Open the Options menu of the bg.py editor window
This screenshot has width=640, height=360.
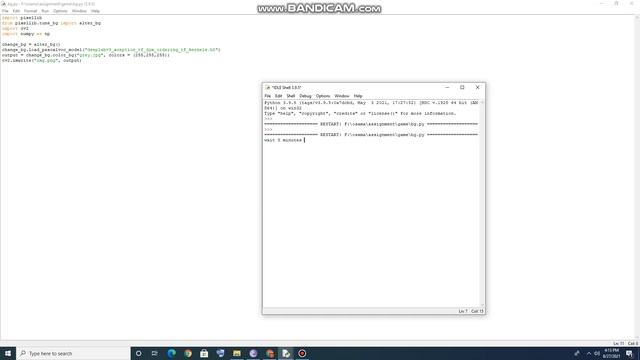(60, 11)
